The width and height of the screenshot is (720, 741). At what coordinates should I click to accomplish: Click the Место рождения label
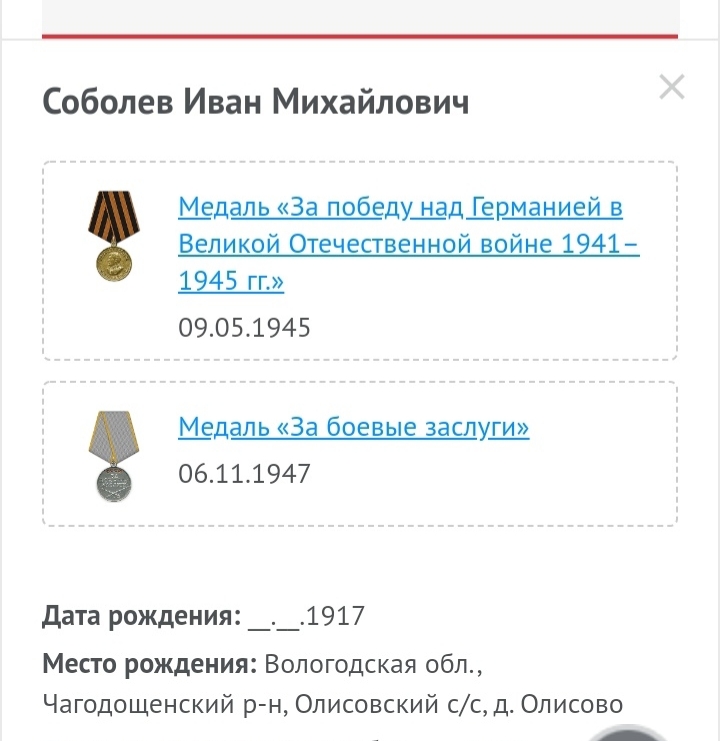pyautogui.click(x=150, y=664)
